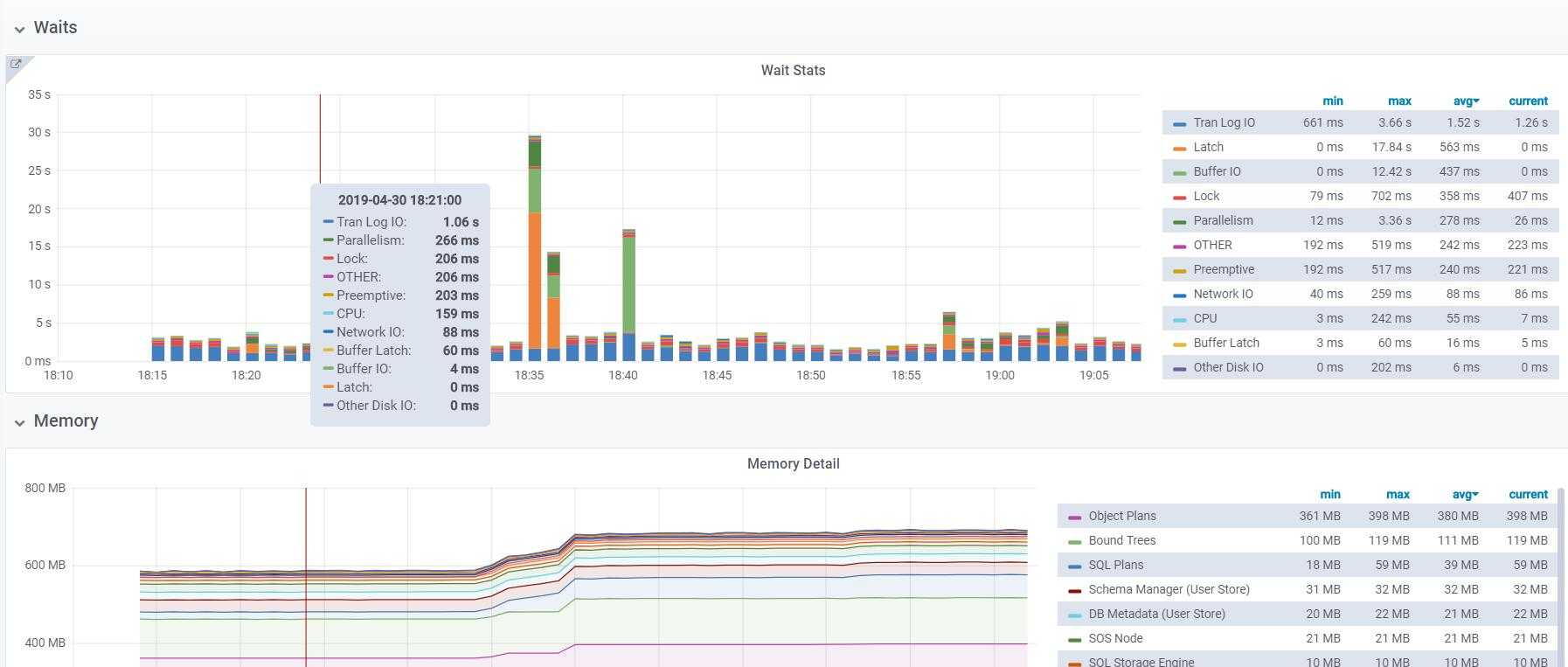1568x667 pixels.
Task: Click the green Buffer IO bar at 18:40
Action: tap(628, 284)
